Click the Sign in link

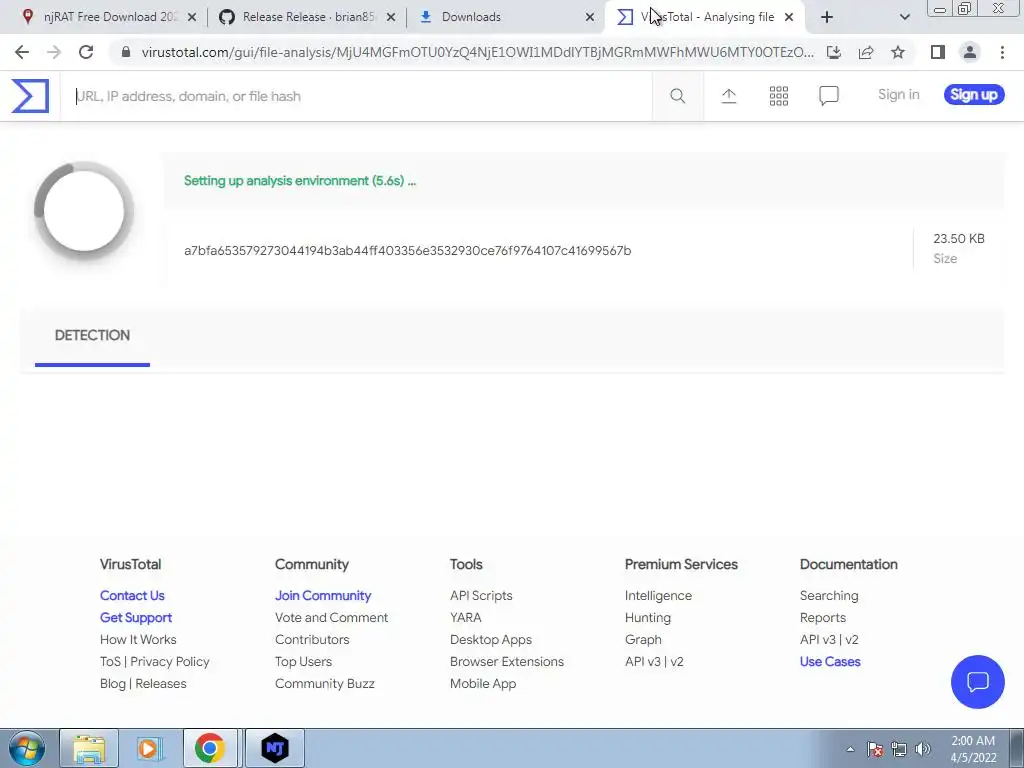899,95
